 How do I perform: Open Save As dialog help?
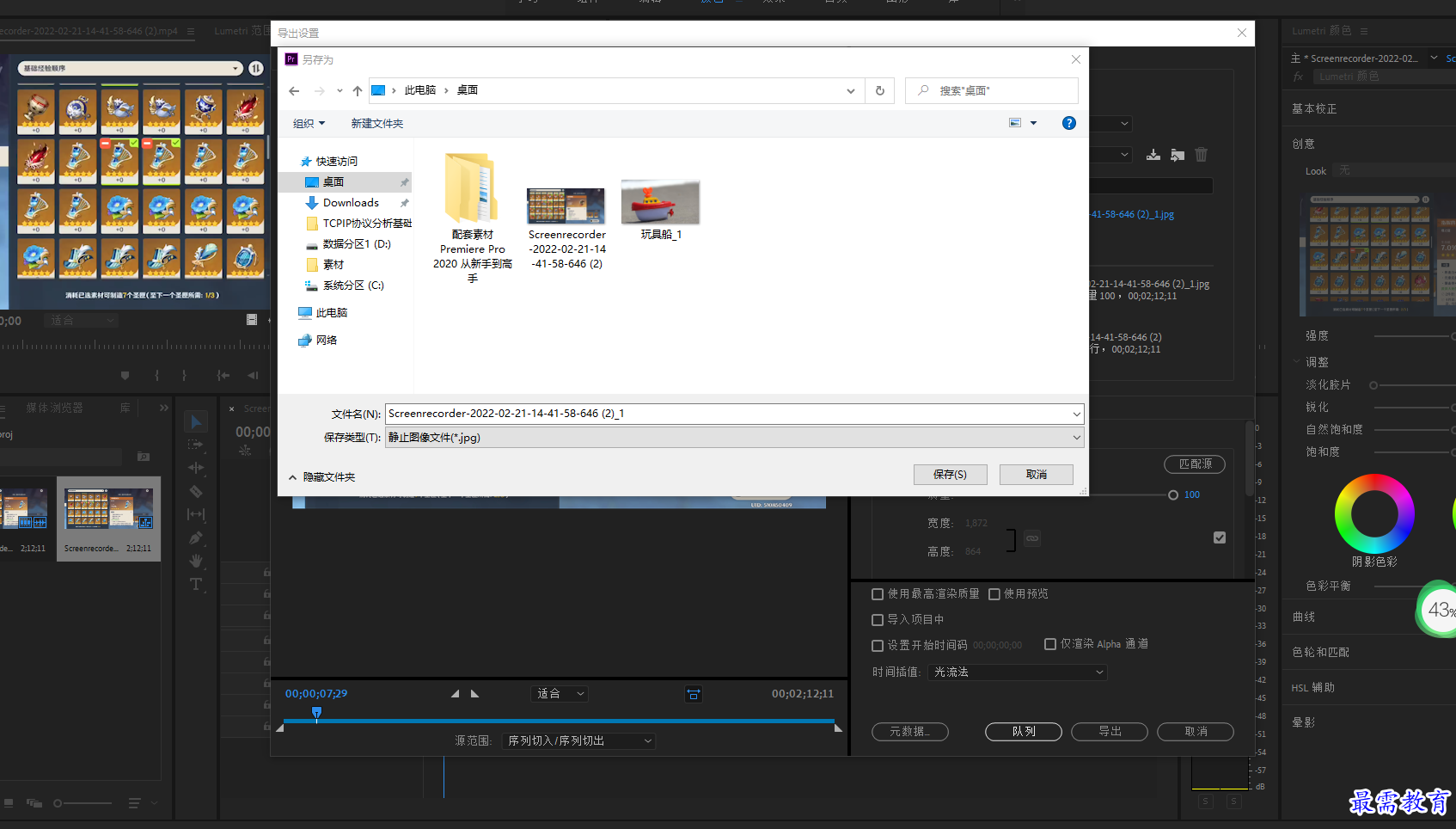(x=1068, y=123)
